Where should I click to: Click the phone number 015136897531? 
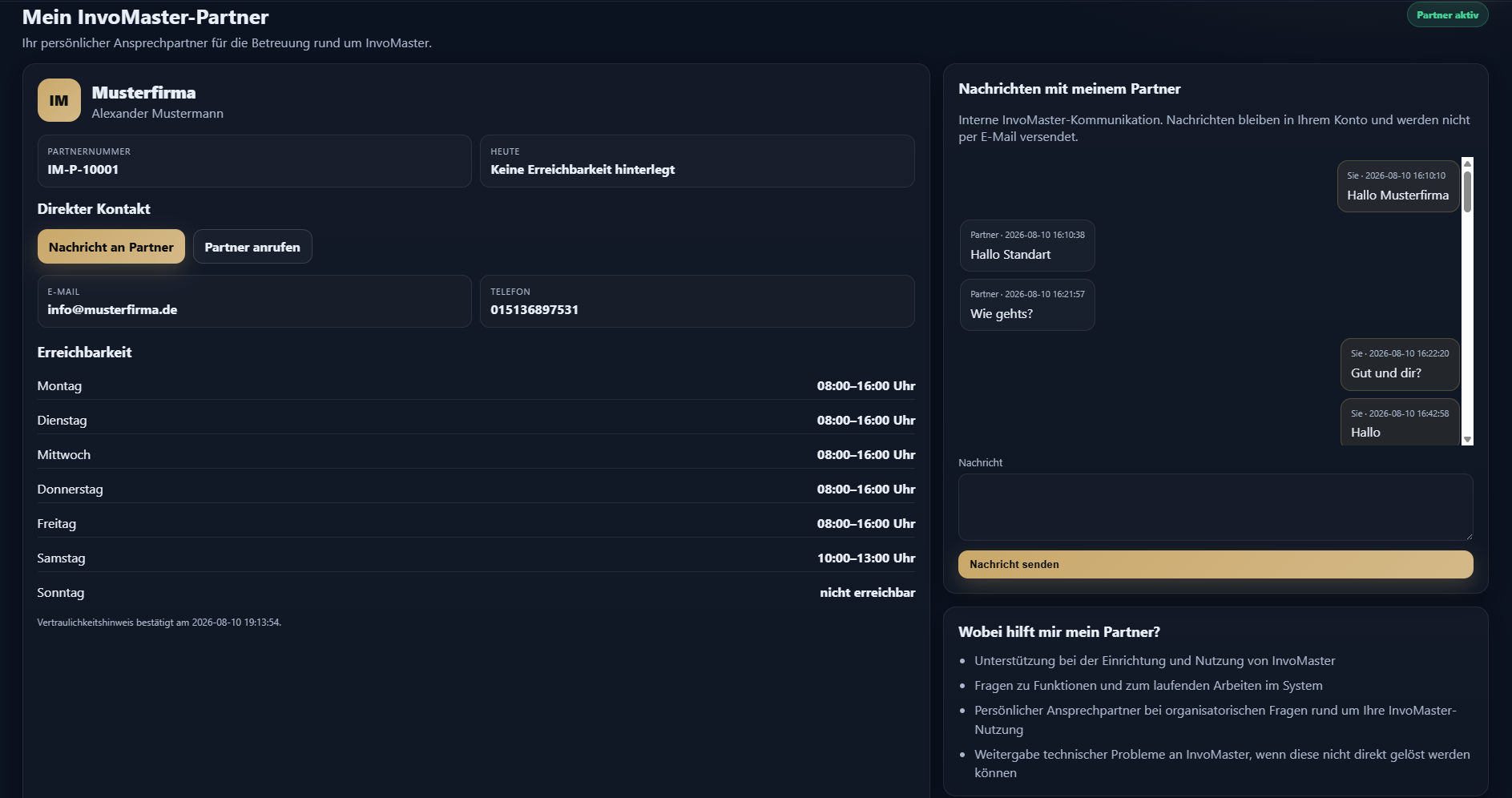(534, 309)
